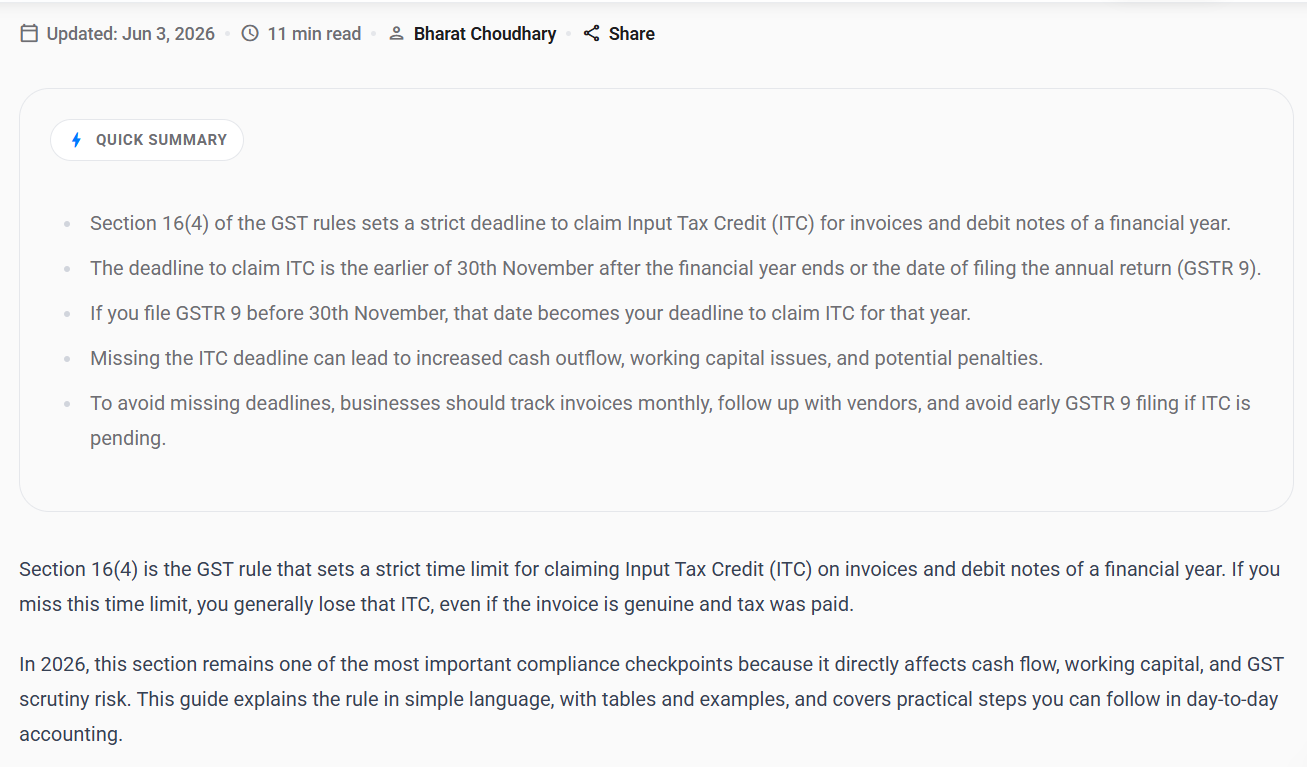Click summary bullet about Section 16(4) strict deadline
This screenshot has width=1307, height=767.
click(x=660, y=223)
